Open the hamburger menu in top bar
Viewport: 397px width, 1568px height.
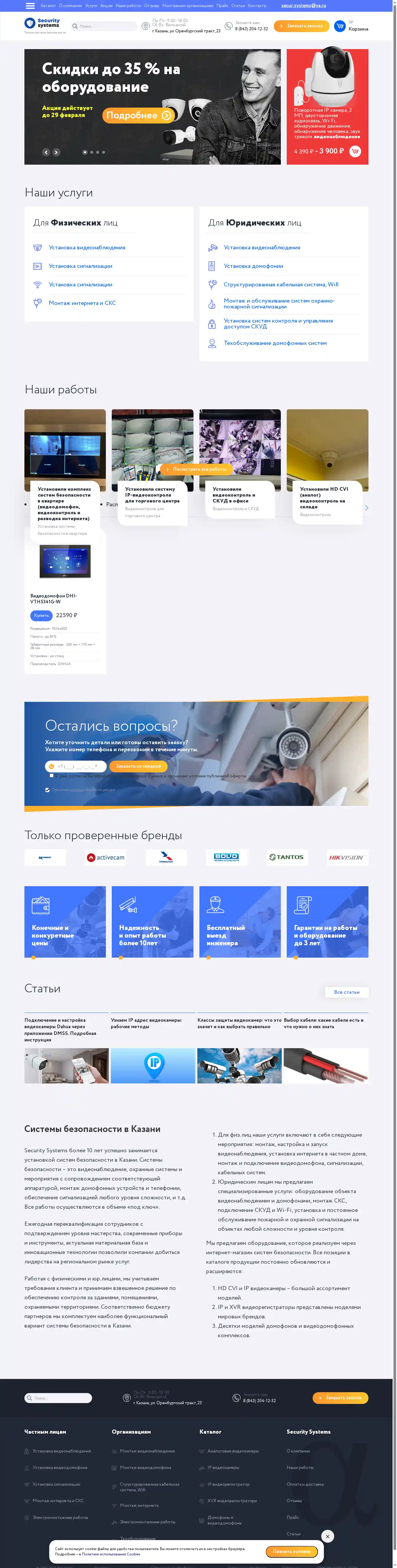30,6
